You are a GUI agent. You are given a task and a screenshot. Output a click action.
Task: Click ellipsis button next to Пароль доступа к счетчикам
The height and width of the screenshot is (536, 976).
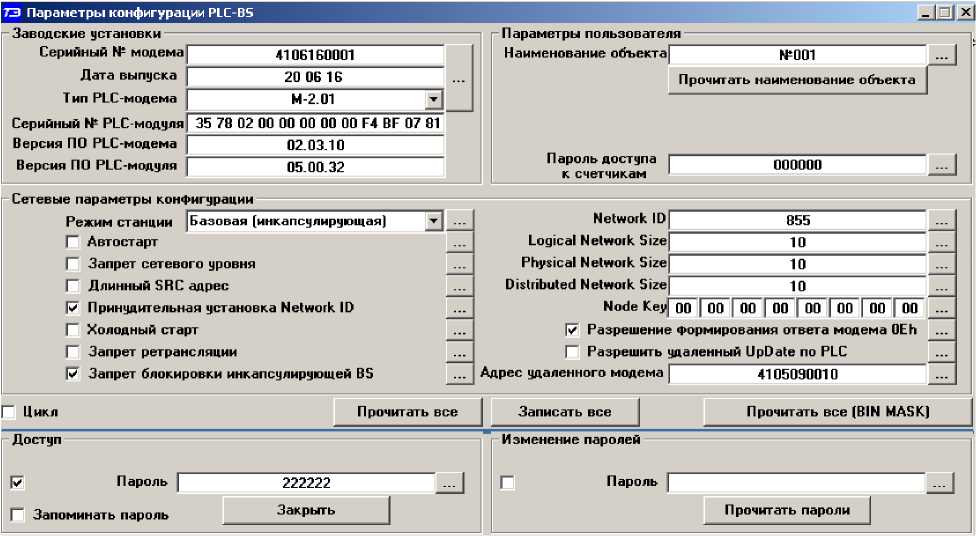(x=941, y=164)
